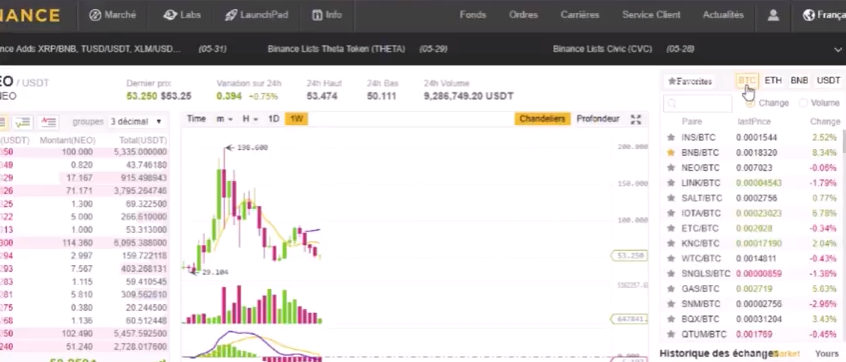Open the 3 décimal groupes dropdown
The height and width of the screenshot is (362, 846).
coord(136,122)
